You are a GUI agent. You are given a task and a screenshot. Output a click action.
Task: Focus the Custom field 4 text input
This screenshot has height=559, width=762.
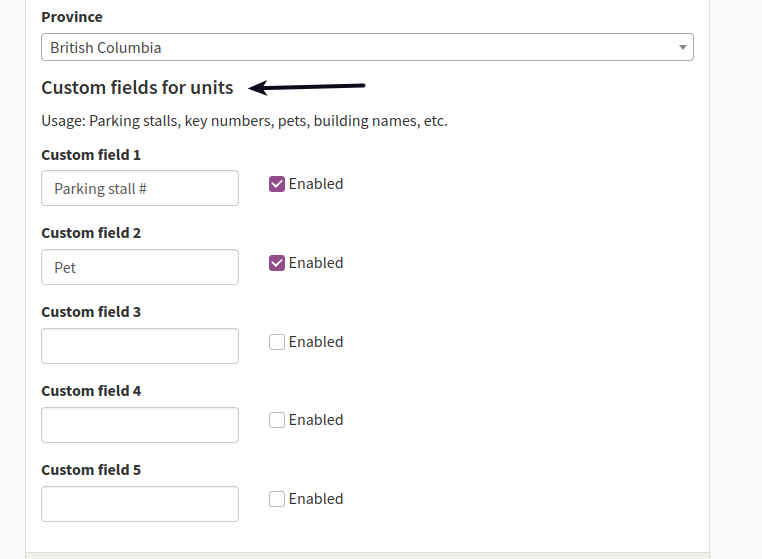pos(140,425)
